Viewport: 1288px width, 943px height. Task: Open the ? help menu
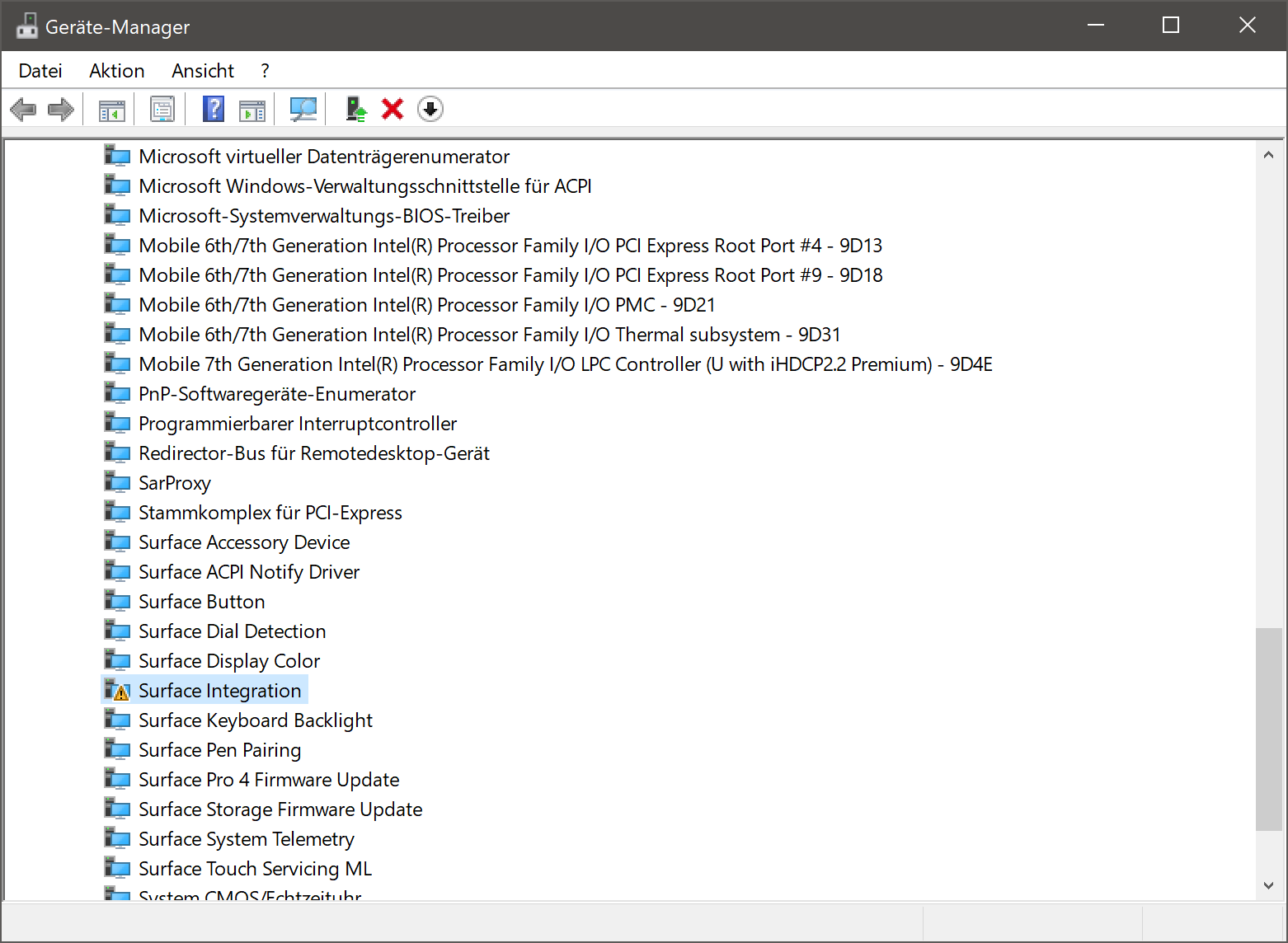click(x=265, y=71)
